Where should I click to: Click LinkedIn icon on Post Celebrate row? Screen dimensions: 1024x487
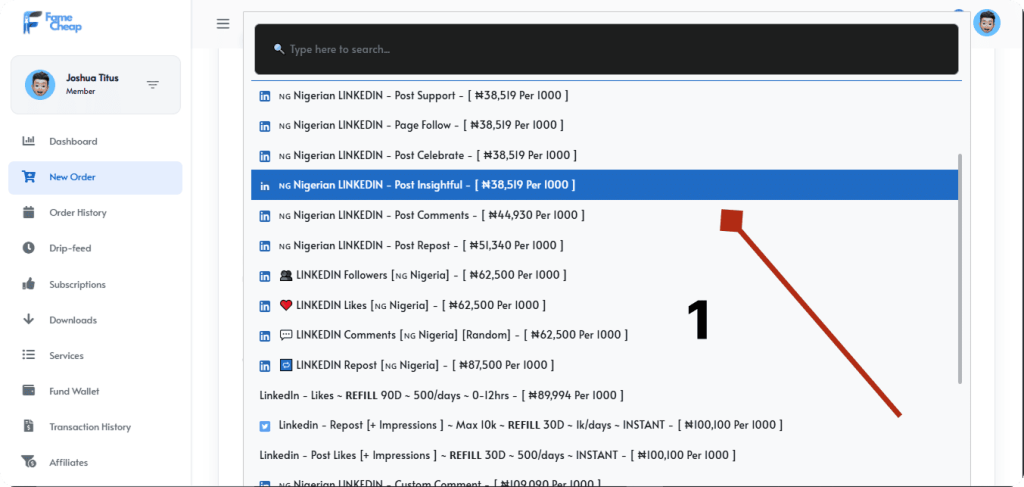coord(265,156)
